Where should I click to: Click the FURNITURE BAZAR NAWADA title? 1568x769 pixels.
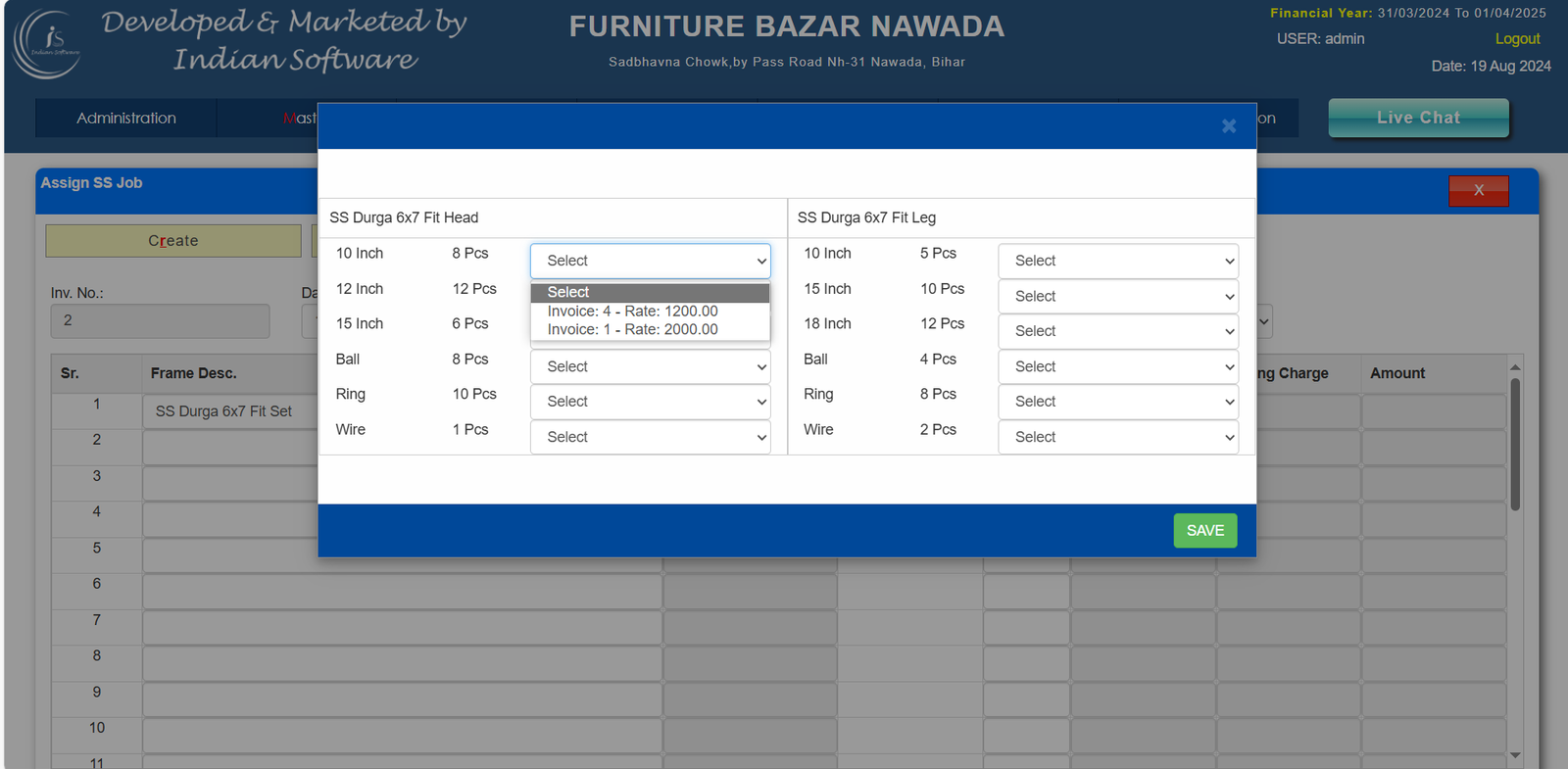click(787, 26)
